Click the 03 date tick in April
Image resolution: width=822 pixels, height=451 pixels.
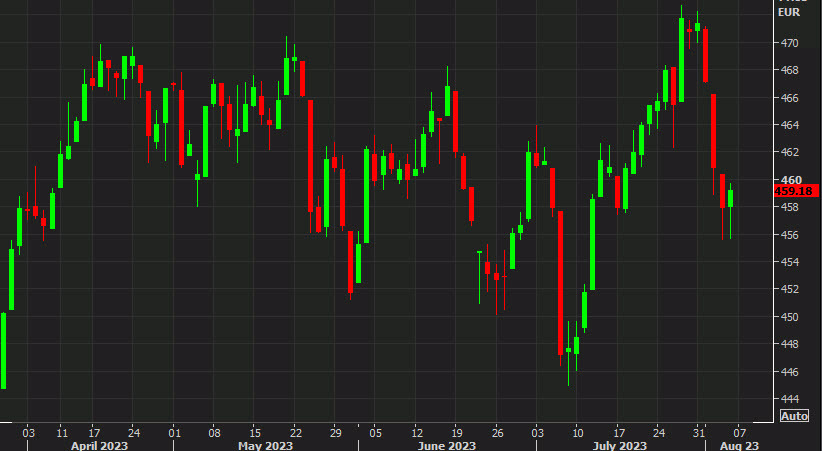[28, 433]
